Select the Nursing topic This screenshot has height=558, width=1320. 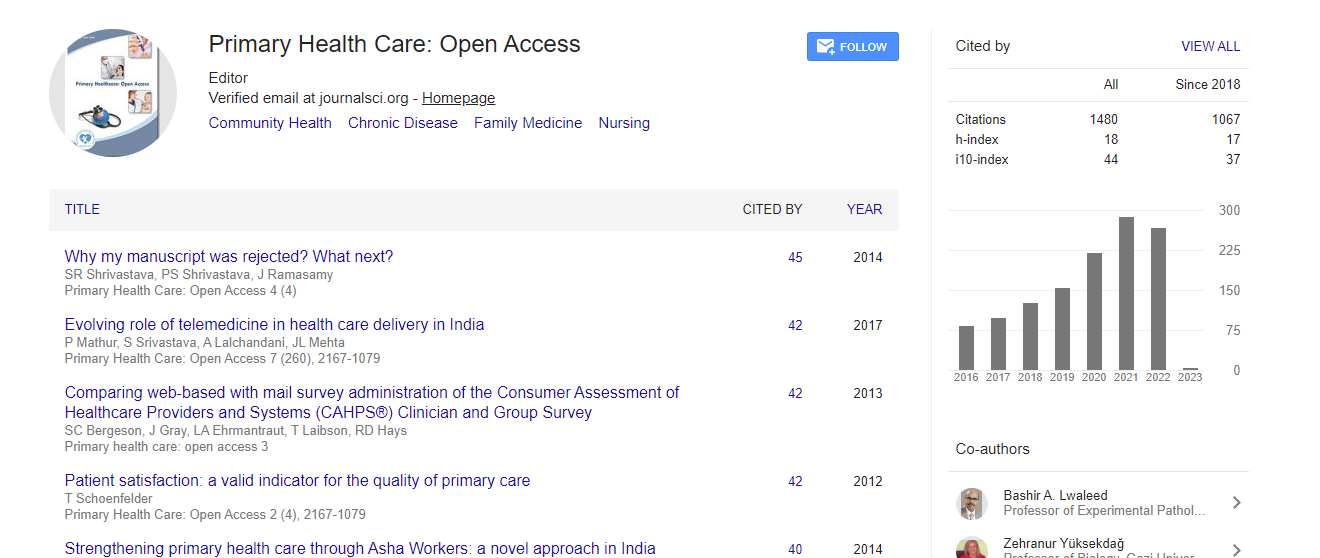coord(624,123)
